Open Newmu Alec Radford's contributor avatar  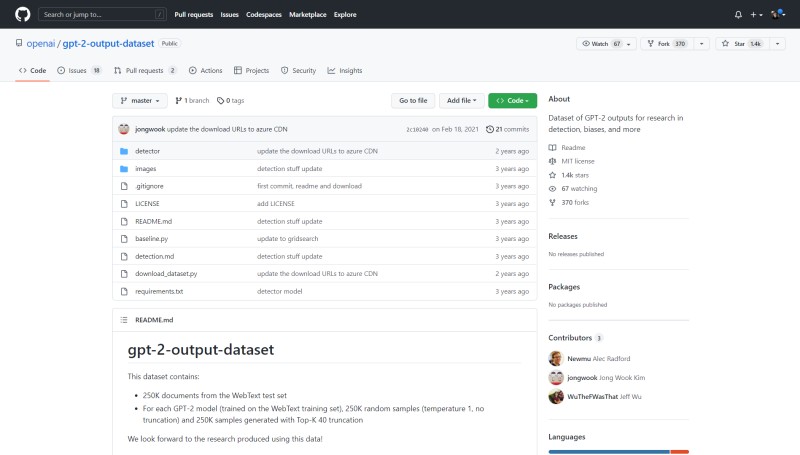point(556,359)
